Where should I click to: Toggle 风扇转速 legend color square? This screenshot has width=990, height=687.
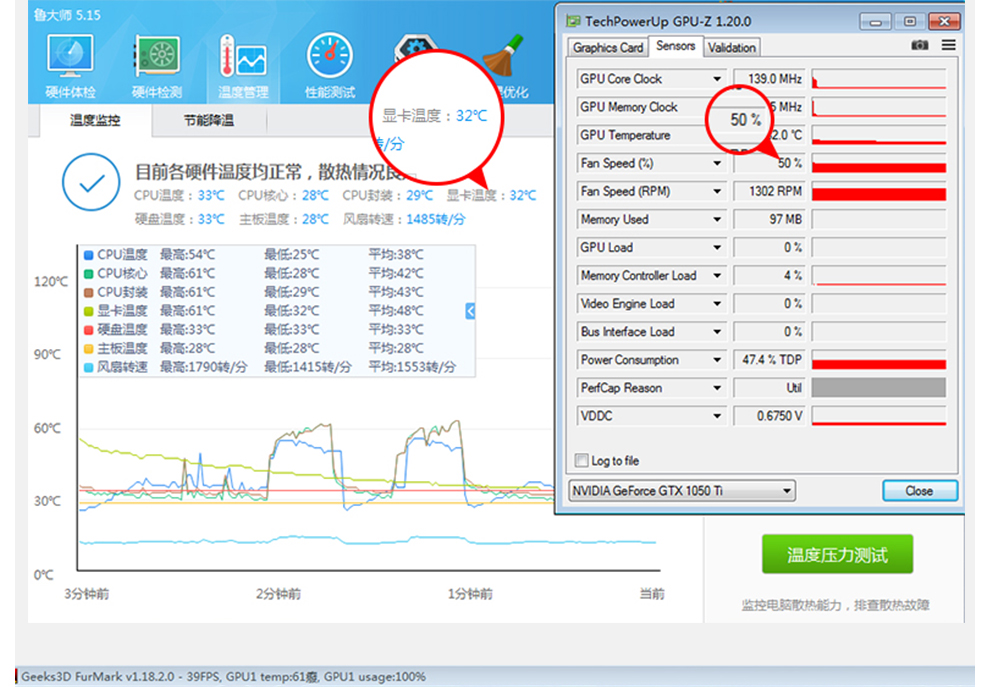click(89, 367)
